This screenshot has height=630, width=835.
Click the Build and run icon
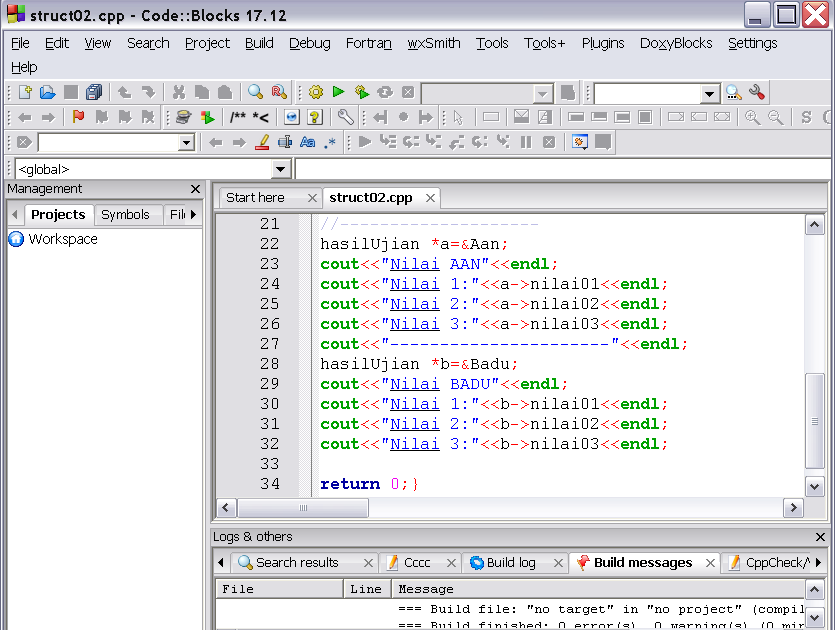pyautogui.click(x=362, y=92)
